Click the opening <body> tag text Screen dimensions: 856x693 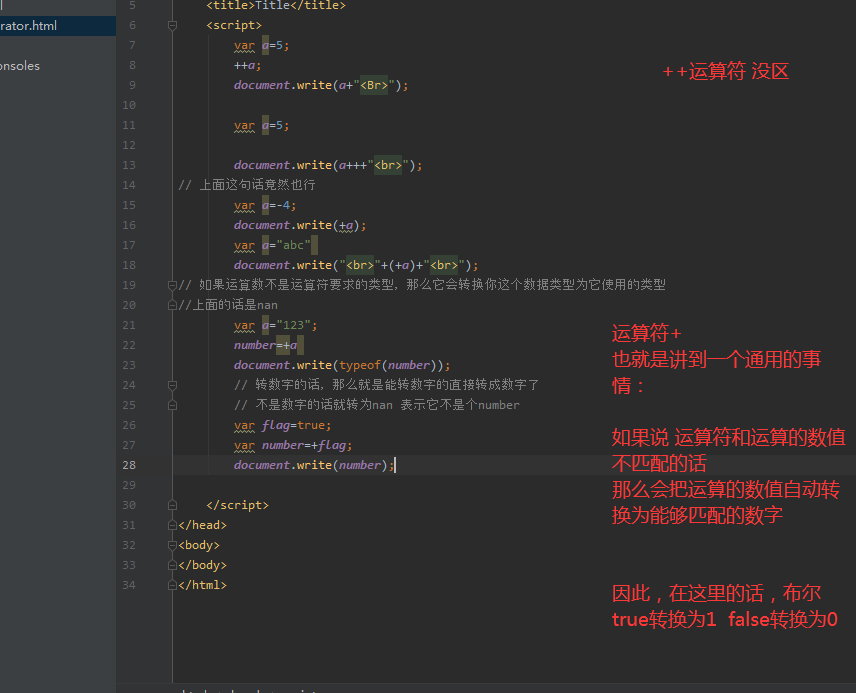point(199,545)
